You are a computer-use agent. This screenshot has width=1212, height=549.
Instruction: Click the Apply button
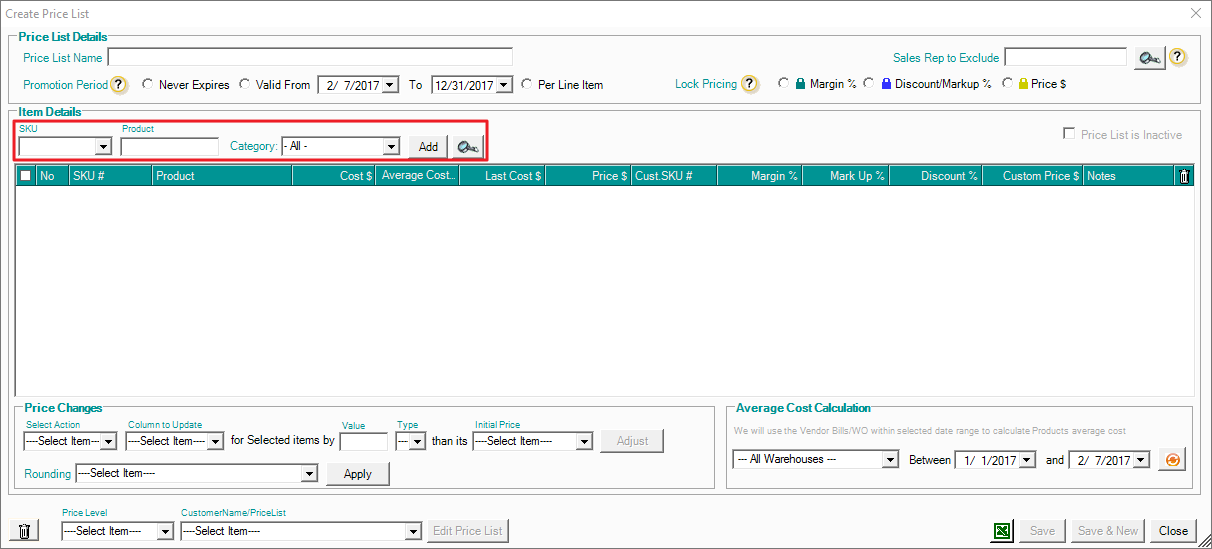click(357, 474)
